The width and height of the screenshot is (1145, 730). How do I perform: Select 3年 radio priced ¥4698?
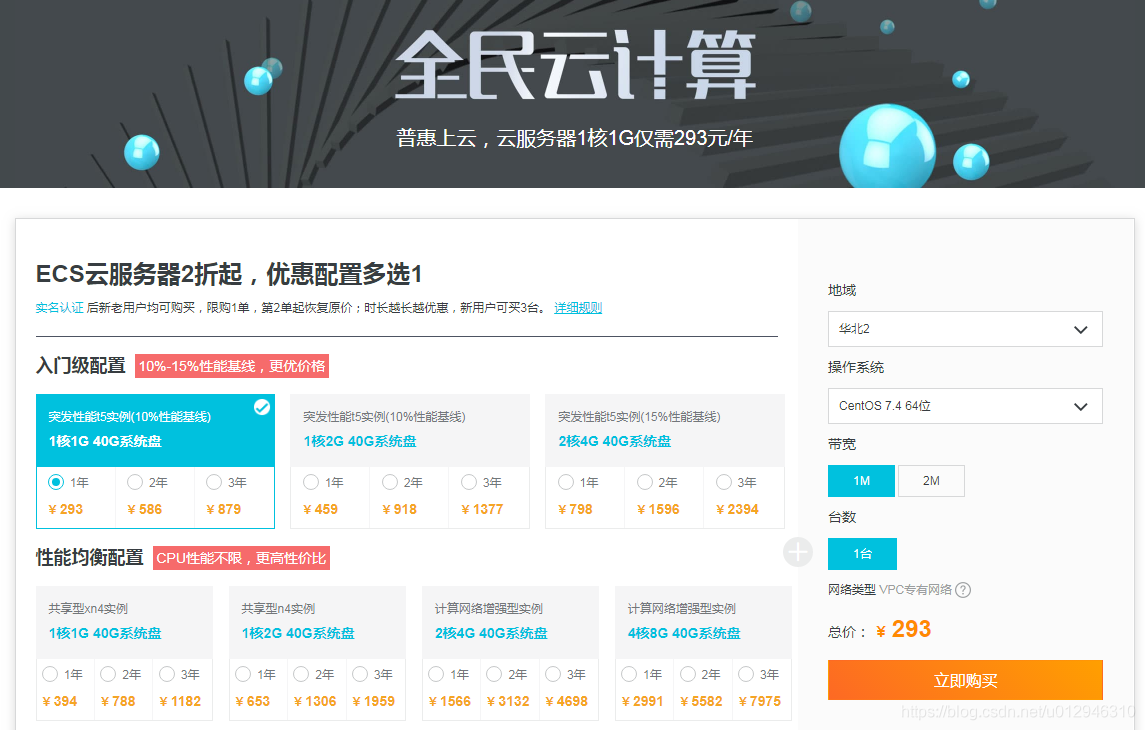(x=553, y=674)
